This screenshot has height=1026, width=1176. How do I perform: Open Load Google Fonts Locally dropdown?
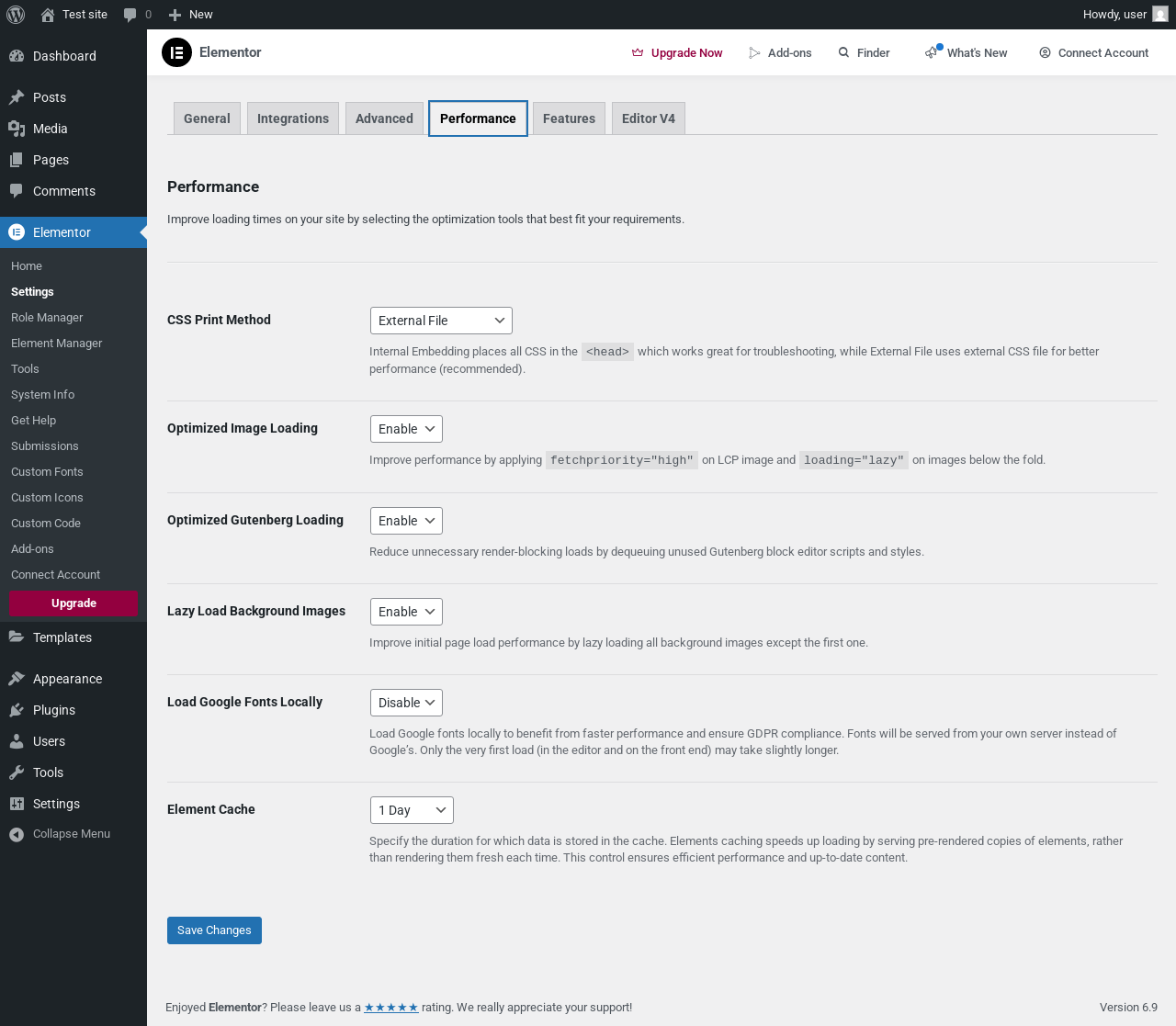pos(406,703)
